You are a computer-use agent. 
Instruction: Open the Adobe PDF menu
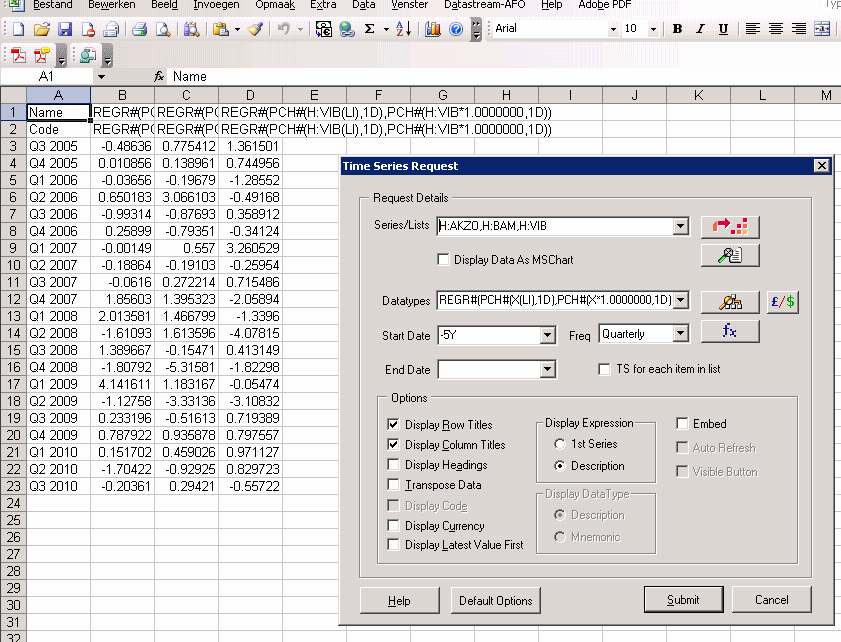pos(604,5)
